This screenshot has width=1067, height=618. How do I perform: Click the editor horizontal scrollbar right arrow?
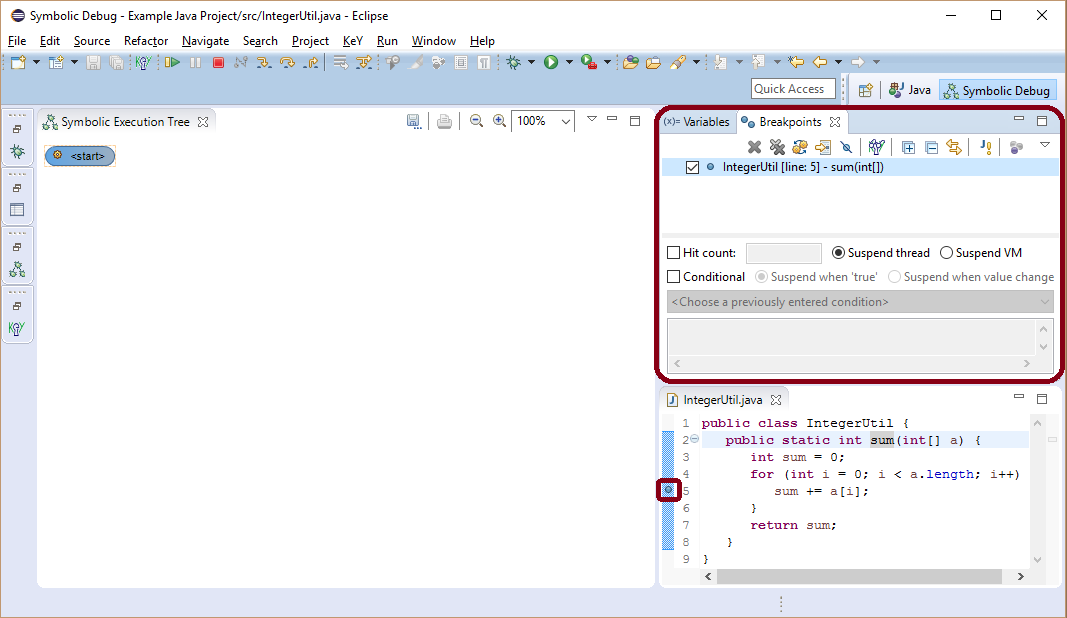pos(1021,576)
